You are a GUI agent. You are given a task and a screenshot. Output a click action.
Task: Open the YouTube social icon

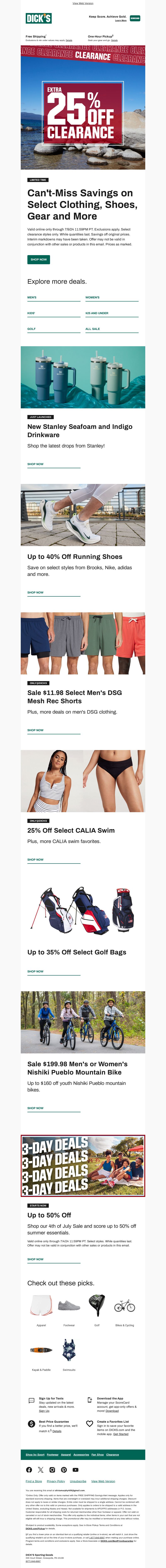pos(75,1469)
